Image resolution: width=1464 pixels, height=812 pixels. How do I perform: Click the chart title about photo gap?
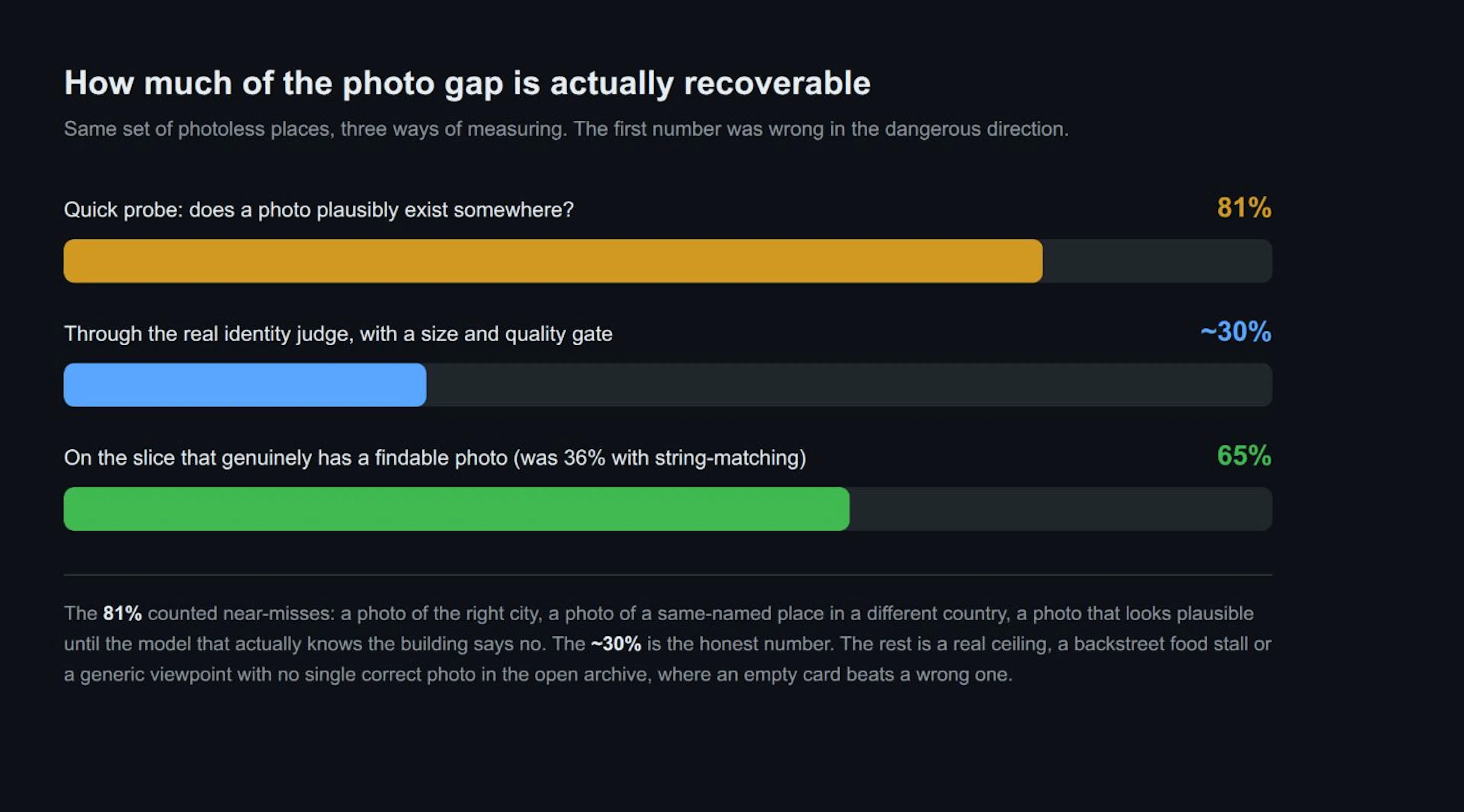click(467, 83)
